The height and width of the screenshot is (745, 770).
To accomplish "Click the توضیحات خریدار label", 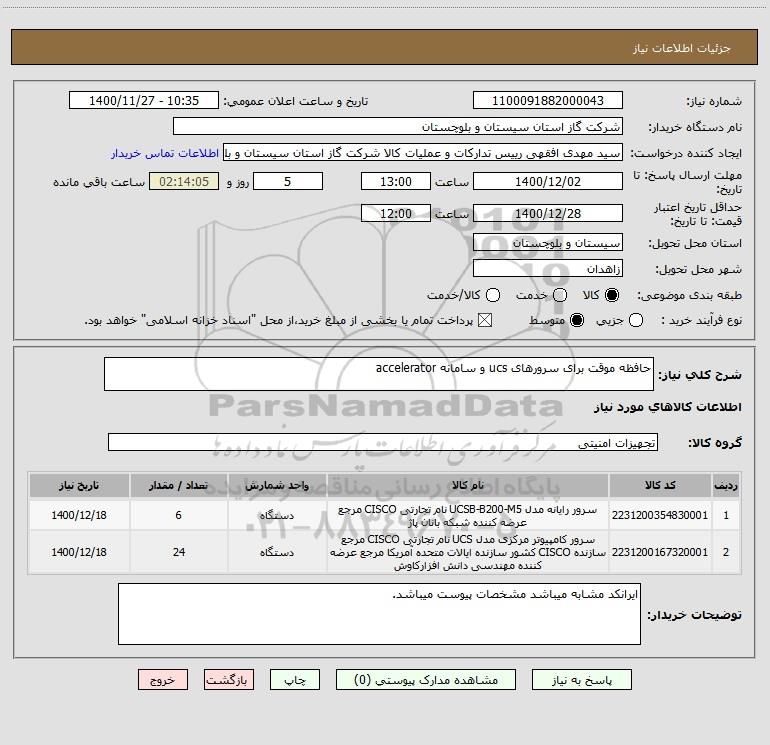I will coord(694,615).
